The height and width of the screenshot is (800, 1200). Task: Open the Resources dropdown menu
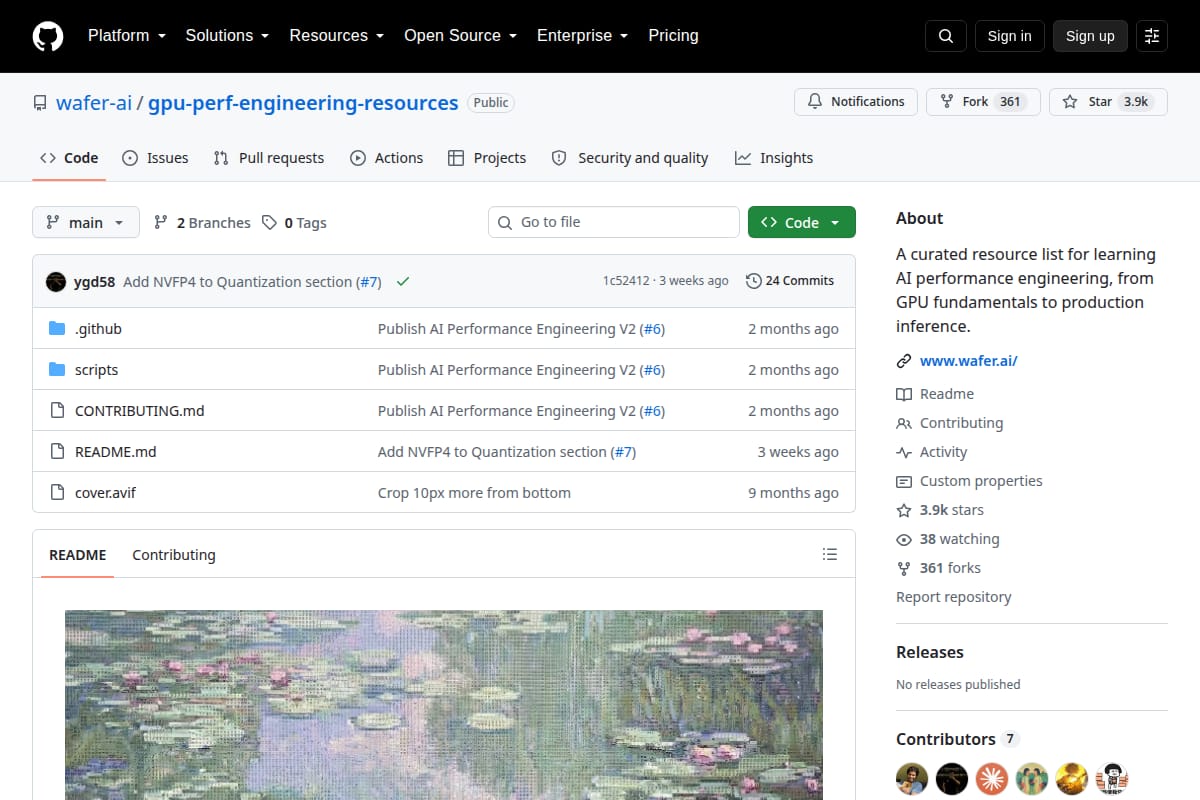pyautogui.click(x=337, y=36)
